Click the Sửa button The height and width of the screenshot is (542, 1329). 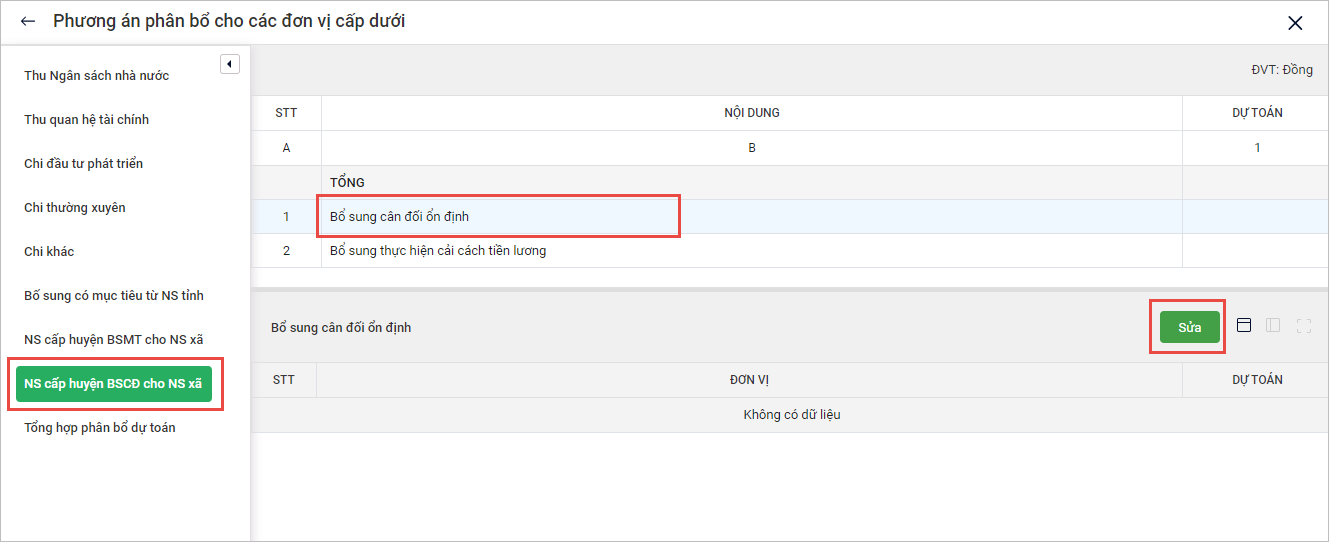pyautogui.click(x=1189, y=328)
